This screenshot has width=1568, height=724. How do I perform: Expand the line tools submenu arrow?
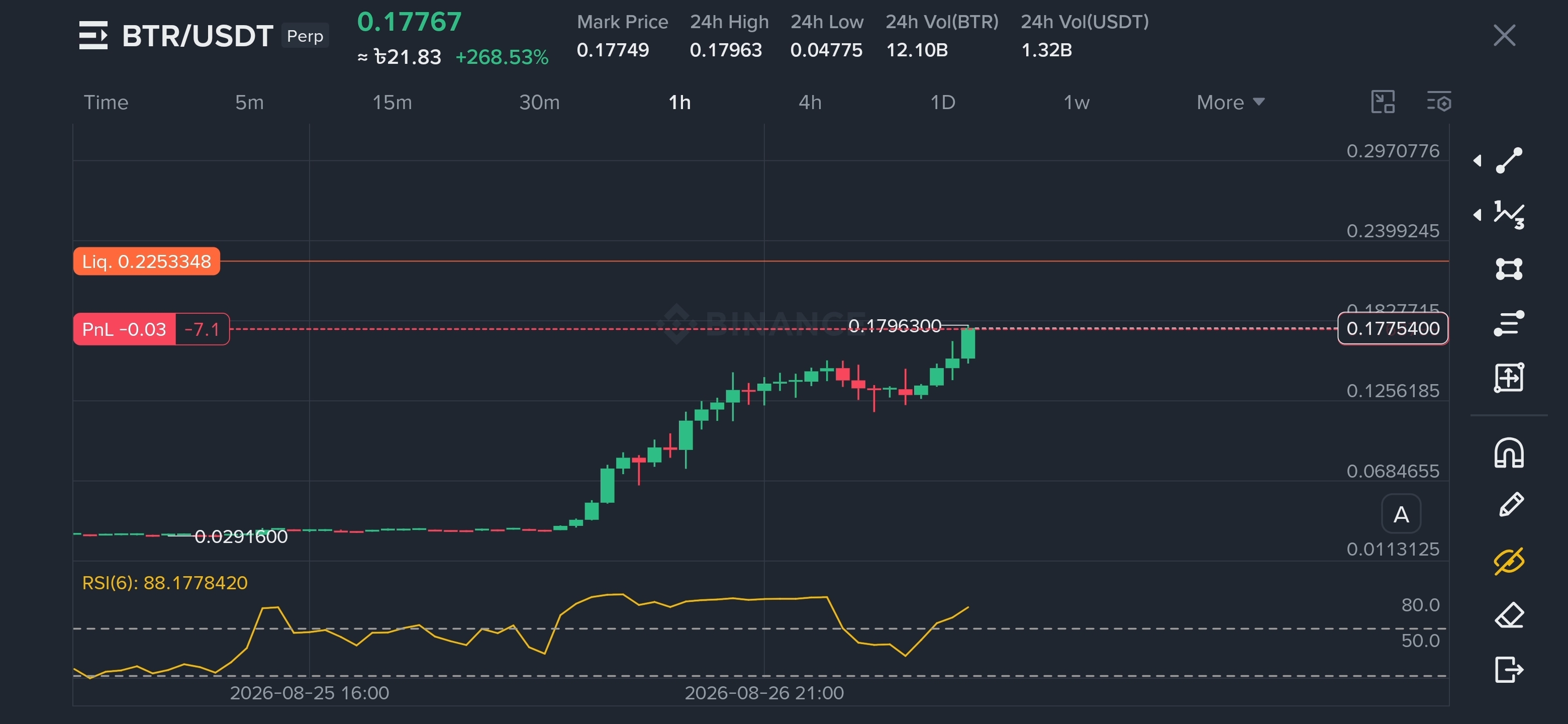pyautogui.click(x=1478, y=161)
